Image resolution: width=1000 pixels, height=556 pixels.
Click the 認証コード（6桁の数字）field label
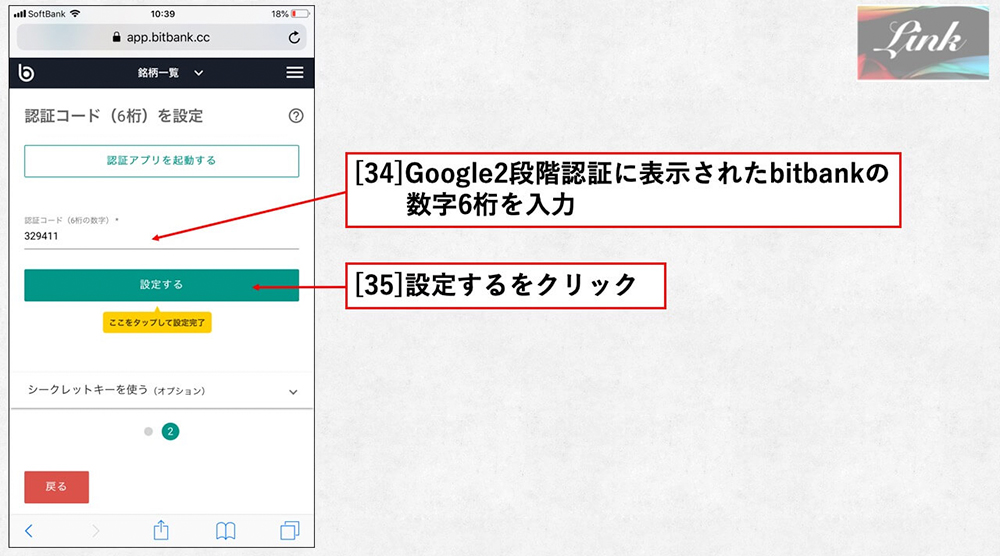click(x=71, y=220)
